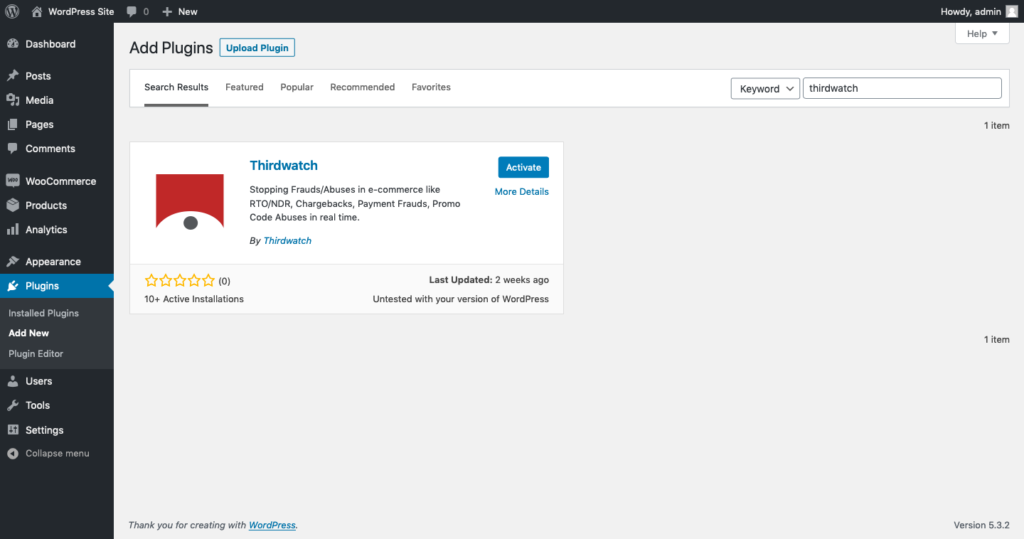Image resolution: width=1024 pixels, height=539 pixels.
Task: Click the Thirdwatch plugin logo thumbnail
Action: pos(190,203)
